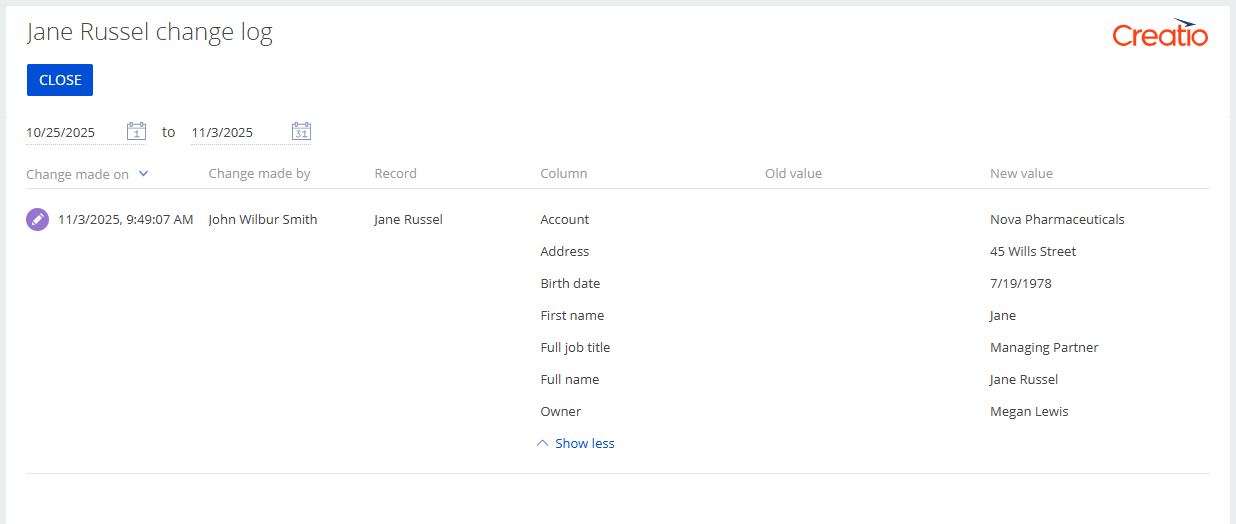The height and width of the screenshot is (524, 1236).
Task: Open the start date calendar picker
Action: click(137, 131)
